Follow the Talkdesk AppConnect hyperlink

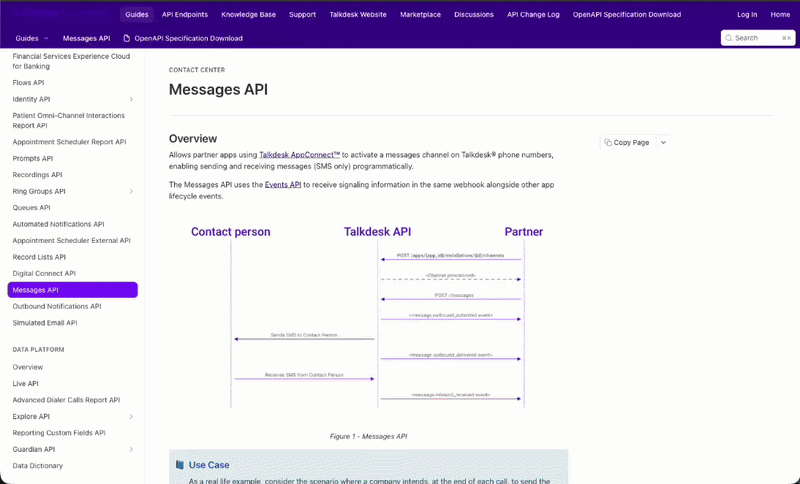click(299, 155)
